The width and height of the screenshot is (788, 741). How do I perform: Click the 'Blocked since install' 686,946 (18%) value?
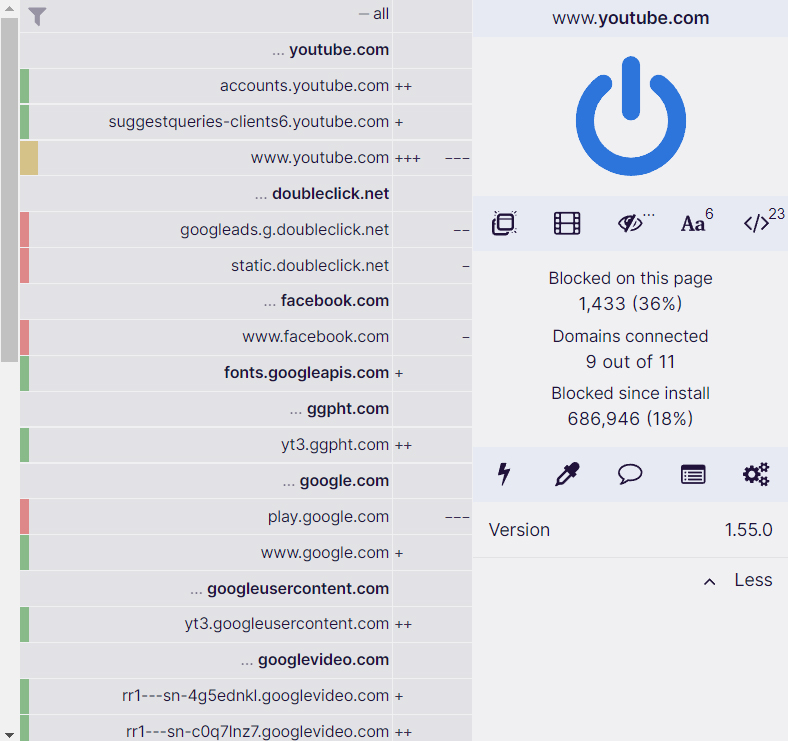[630, 419]
